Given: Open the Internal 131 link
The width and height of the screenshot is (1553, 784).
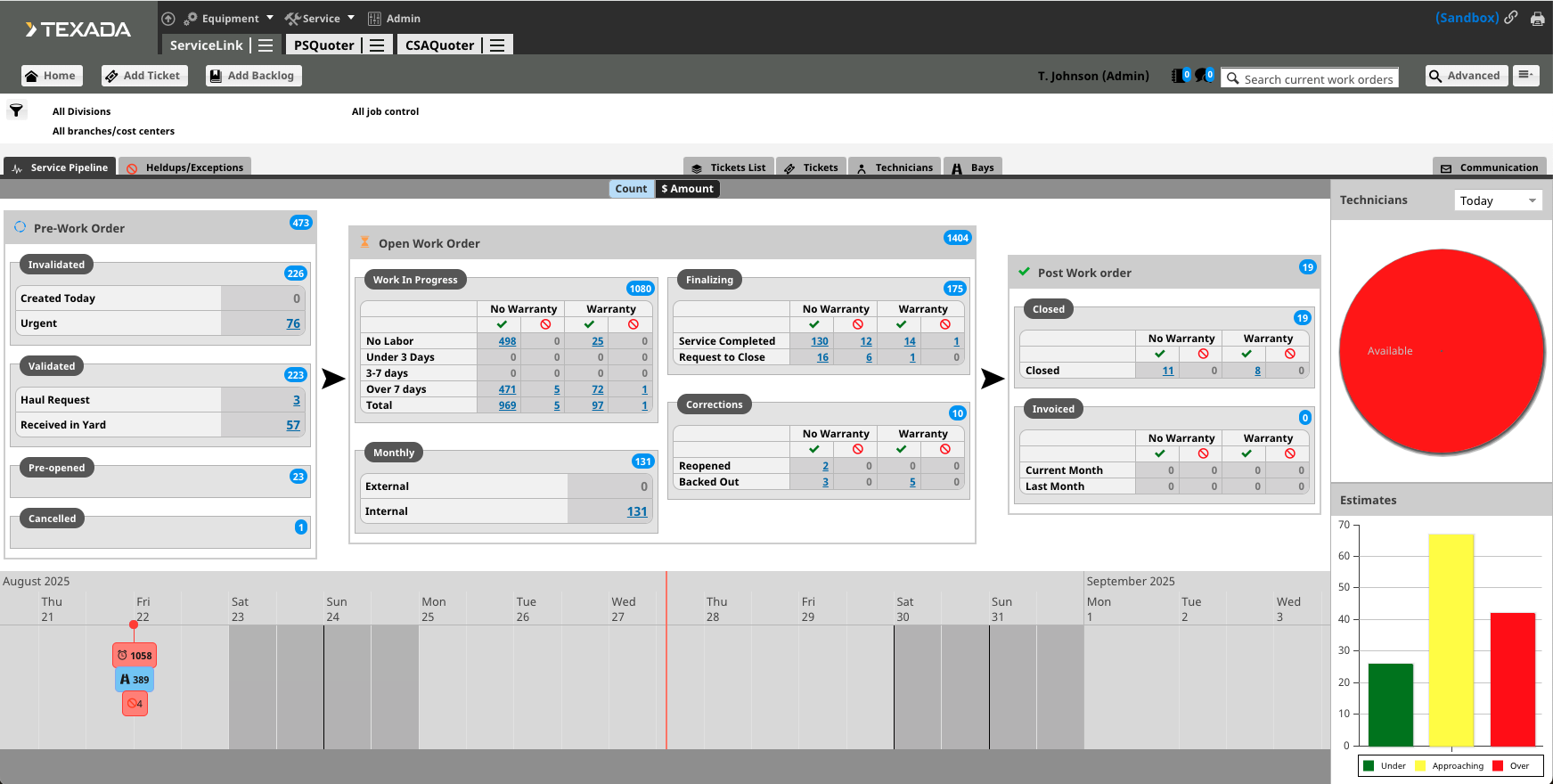Looking at the screenshot, I should click(x=637, y=511).
